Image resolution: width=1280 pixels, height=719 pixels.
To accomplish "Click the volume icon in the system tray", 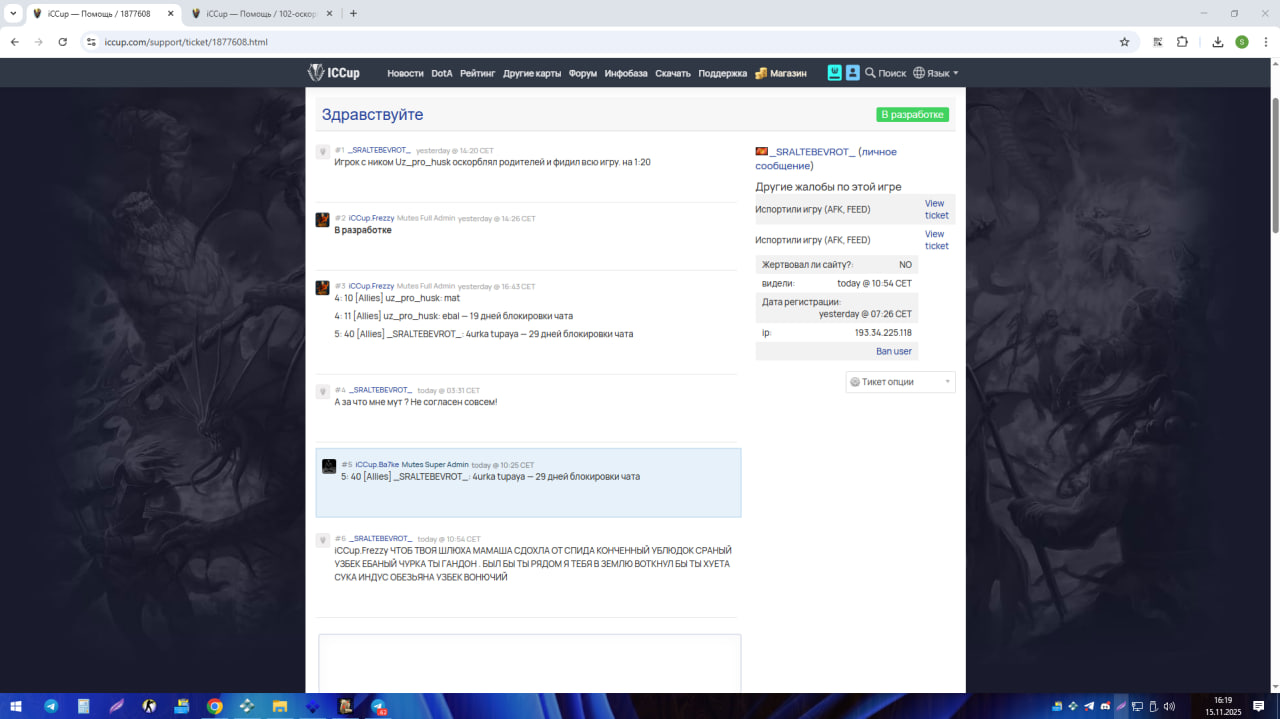I will (x=1169, y=706).
